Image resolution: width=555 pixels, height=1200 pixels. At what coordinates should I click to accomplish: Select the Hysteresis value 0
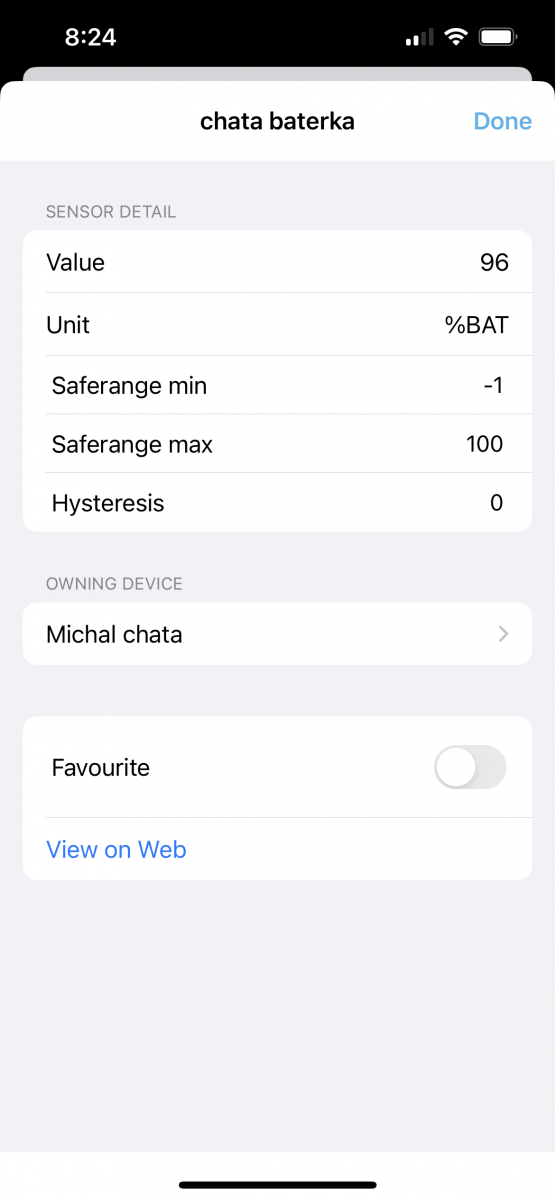(496, 503)
